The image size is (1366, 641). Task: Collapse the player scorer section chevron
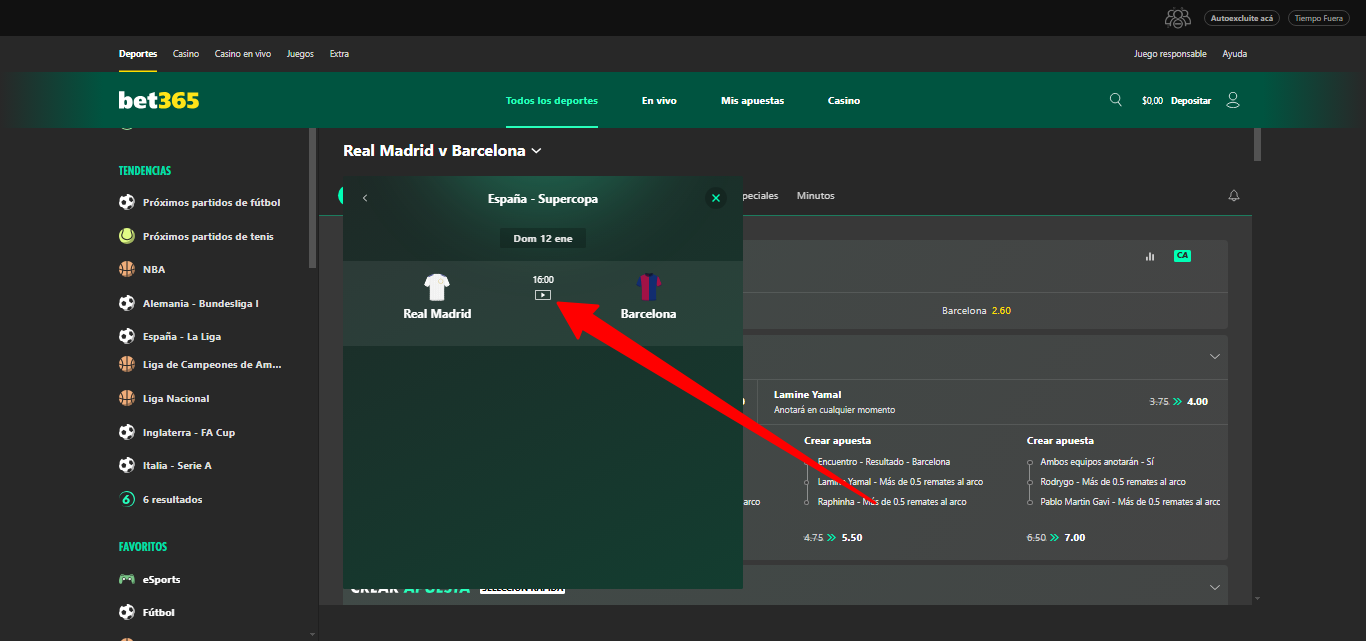(x=1215, y=356)
